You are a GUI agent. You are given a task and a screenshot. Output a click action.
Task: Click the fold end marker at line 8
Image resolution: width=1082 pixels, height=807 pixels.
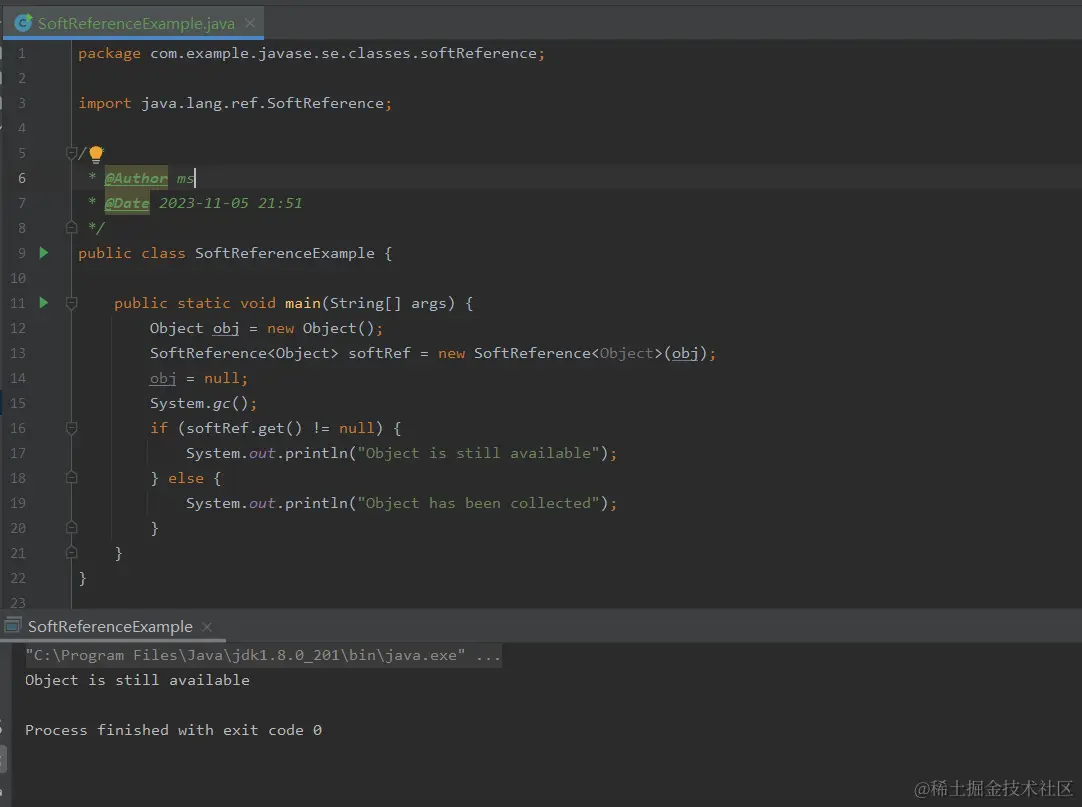(x=71, y=228)
